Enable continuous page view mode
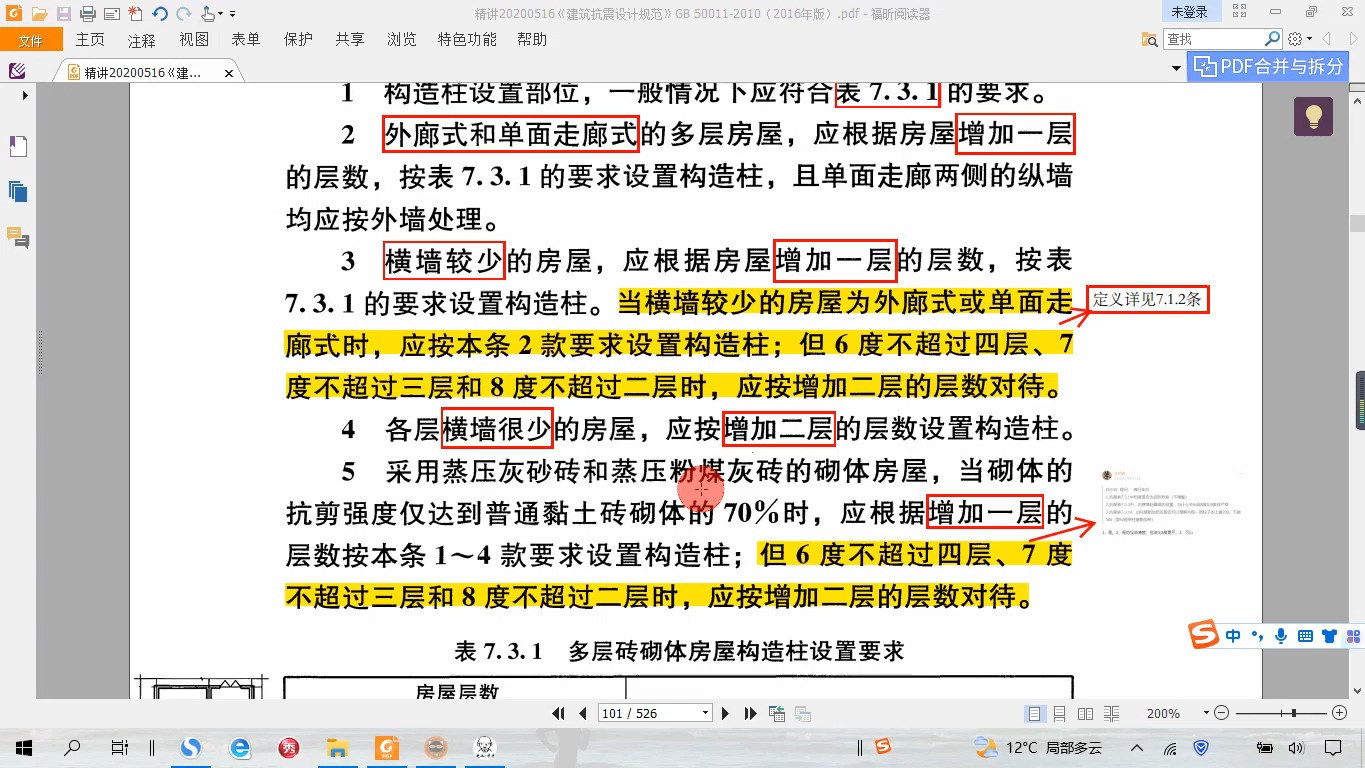Viewport: 1365px width, 768px height. [x=1059, y=714]
